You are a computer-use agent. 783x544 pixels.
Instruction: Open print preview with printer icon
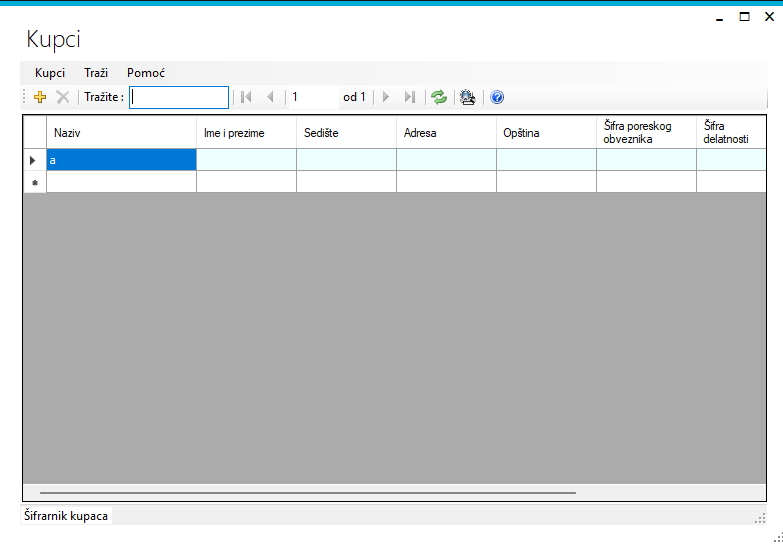tap(468, 97)
